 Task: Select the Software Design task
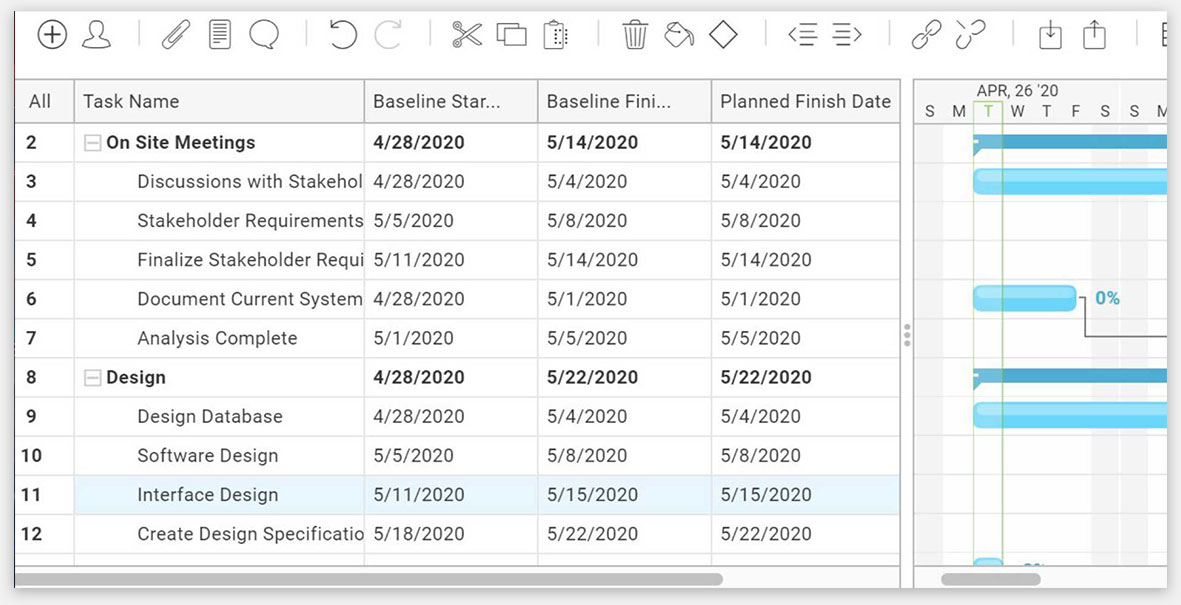207,456
